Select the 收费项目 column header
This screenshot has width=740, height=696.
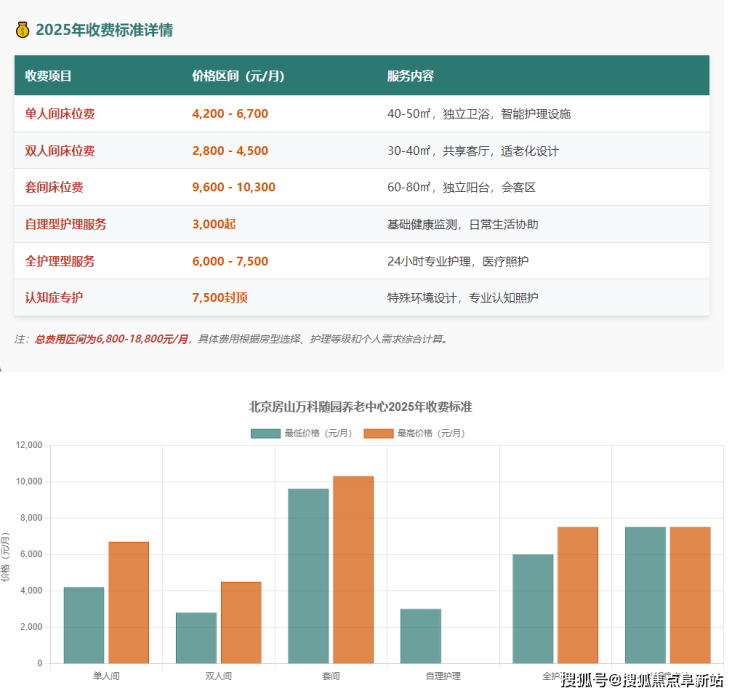click(x=48, y=76)
